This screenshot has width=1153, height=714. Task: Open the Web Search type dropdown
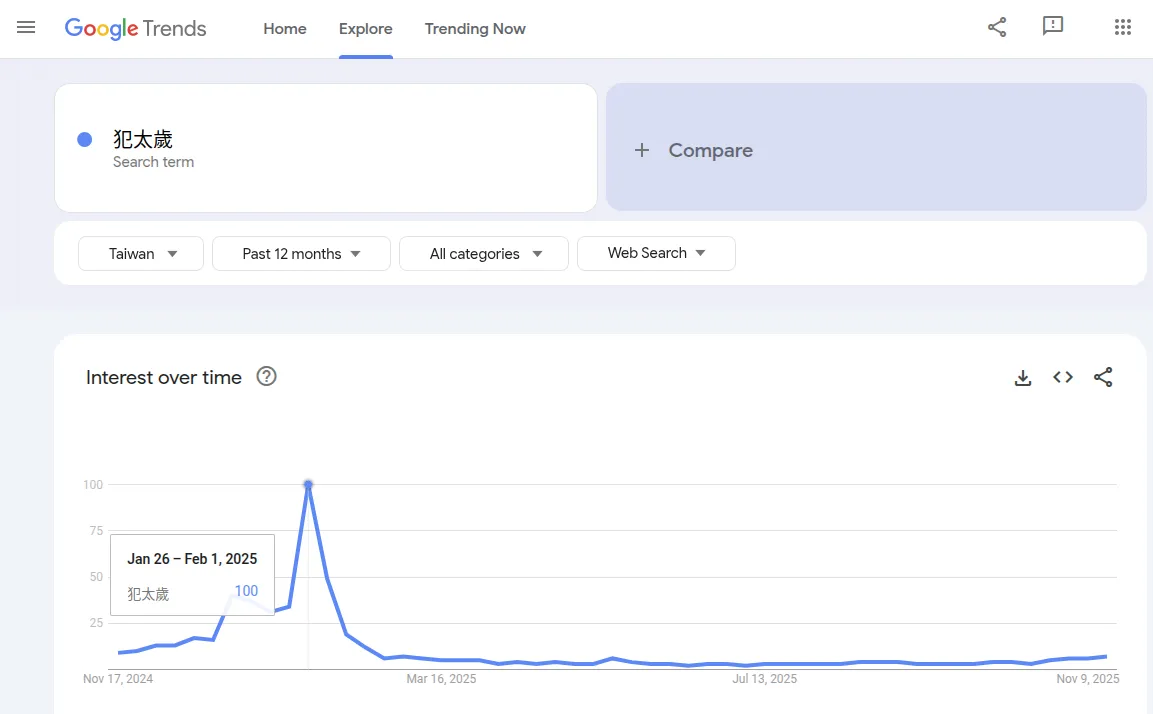pos(656,254)
